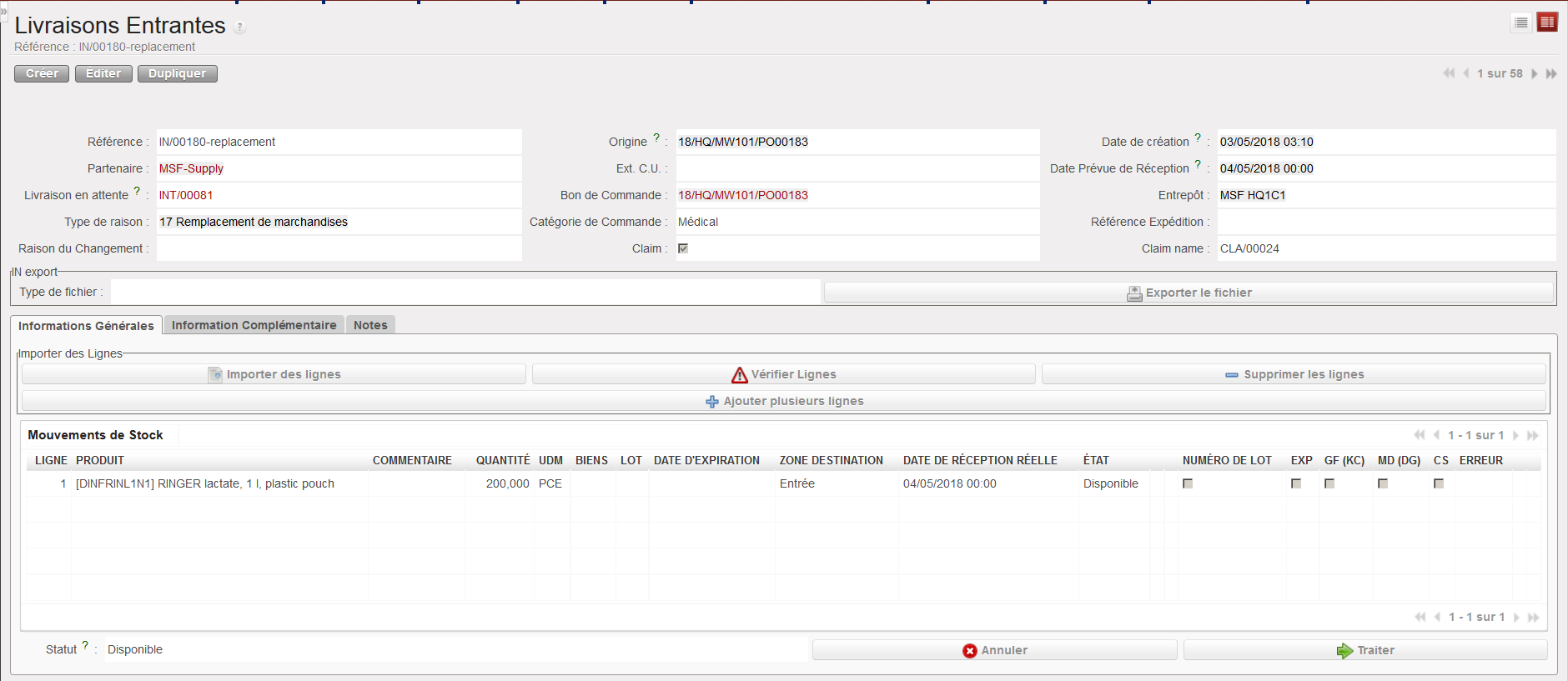Switch to form view icon

pos(1547,23)
